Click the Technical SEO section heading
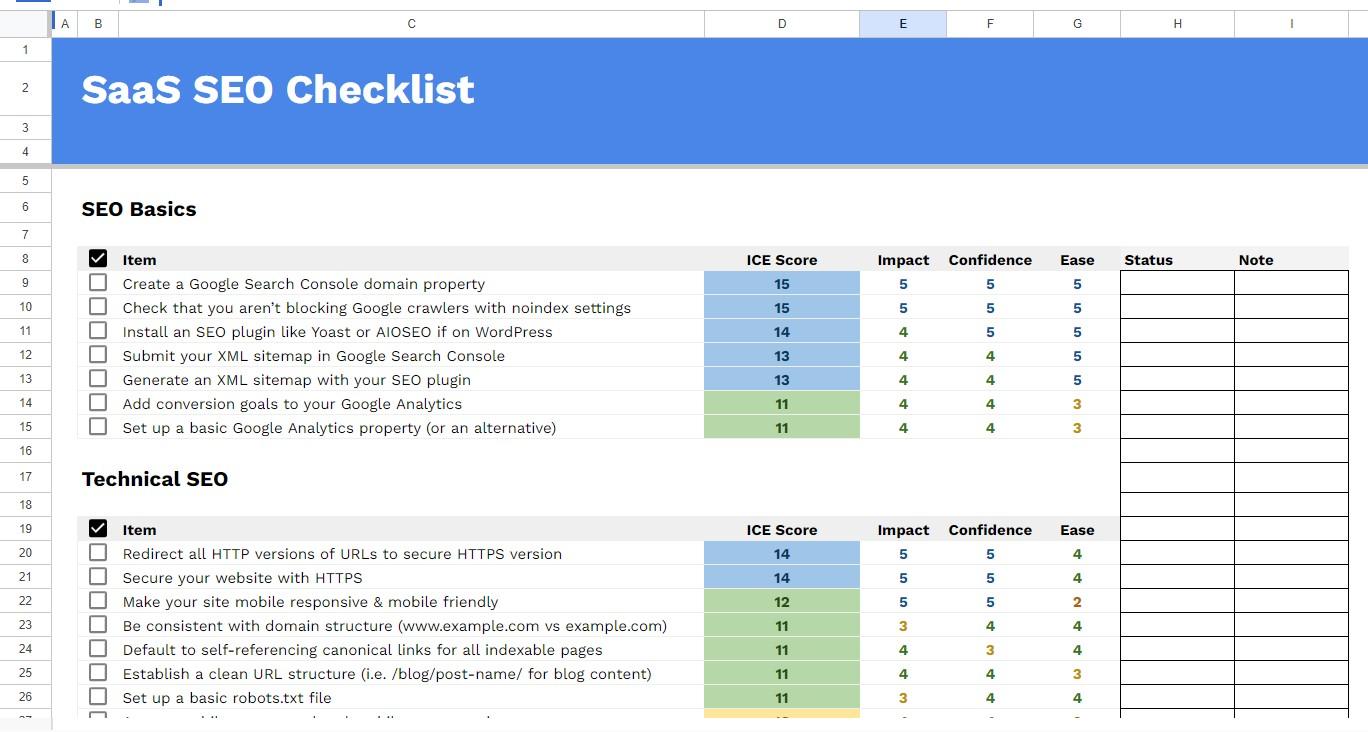Screen dimensions: 1368x732 pyautogui.click(x=155, y=479)
